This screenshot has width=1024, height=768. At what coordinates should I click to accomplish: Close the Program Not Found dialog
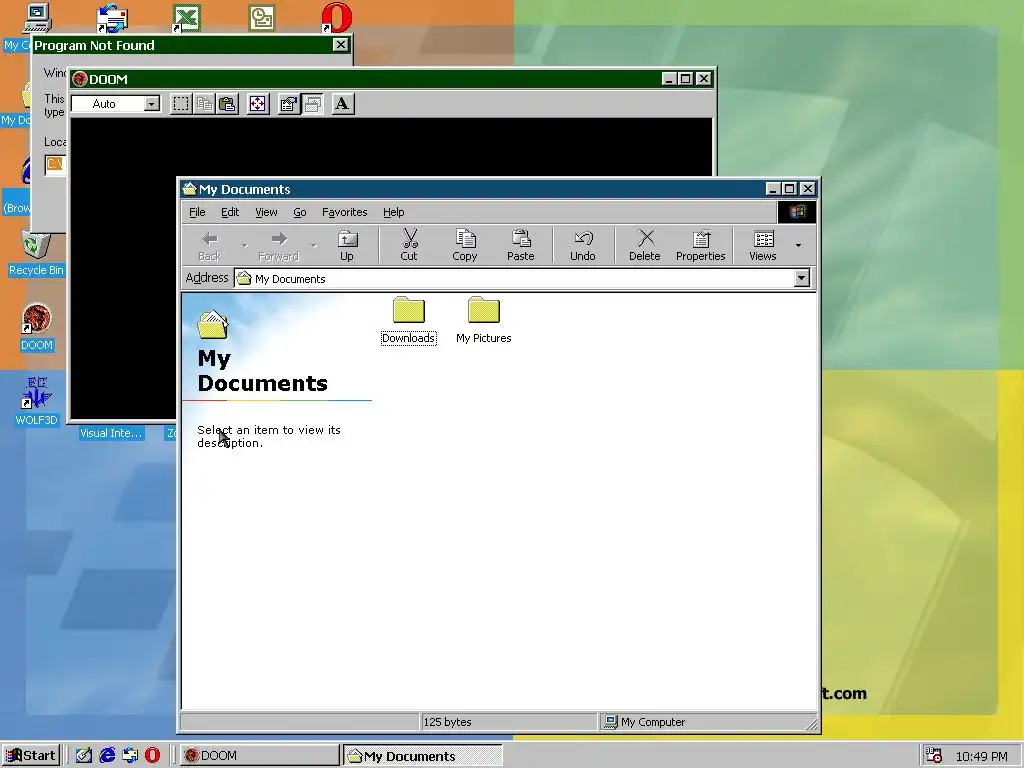[340, 44]
